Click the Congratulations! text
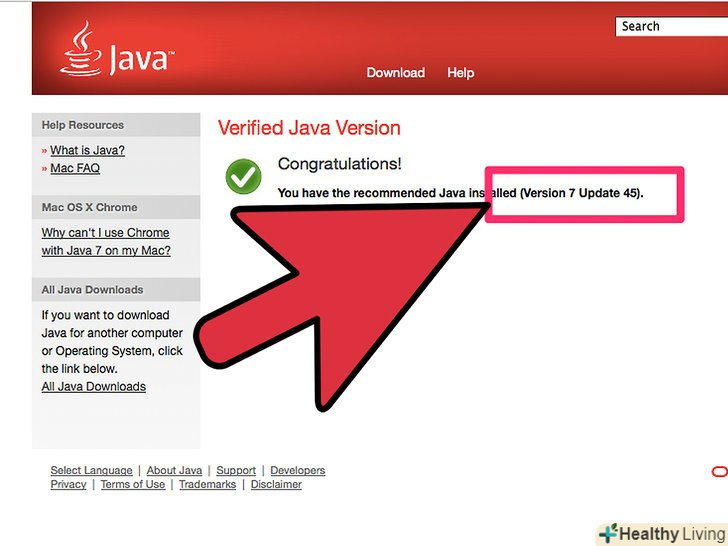Image resolution: width=728 pixels, height=546 pixels. pos(339,164)
